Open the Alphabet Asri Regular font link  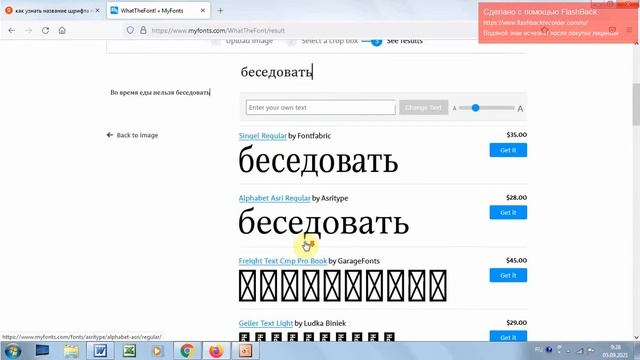point(274,198)
